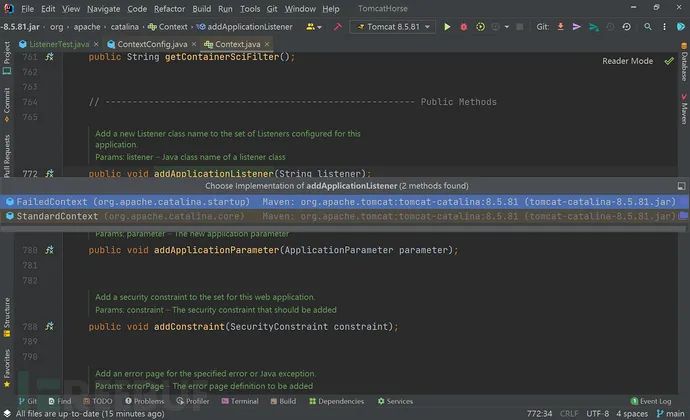690x420 pixels.
Task: Close the ListenerTest.java tab
Action: click(x=96, y=44)
